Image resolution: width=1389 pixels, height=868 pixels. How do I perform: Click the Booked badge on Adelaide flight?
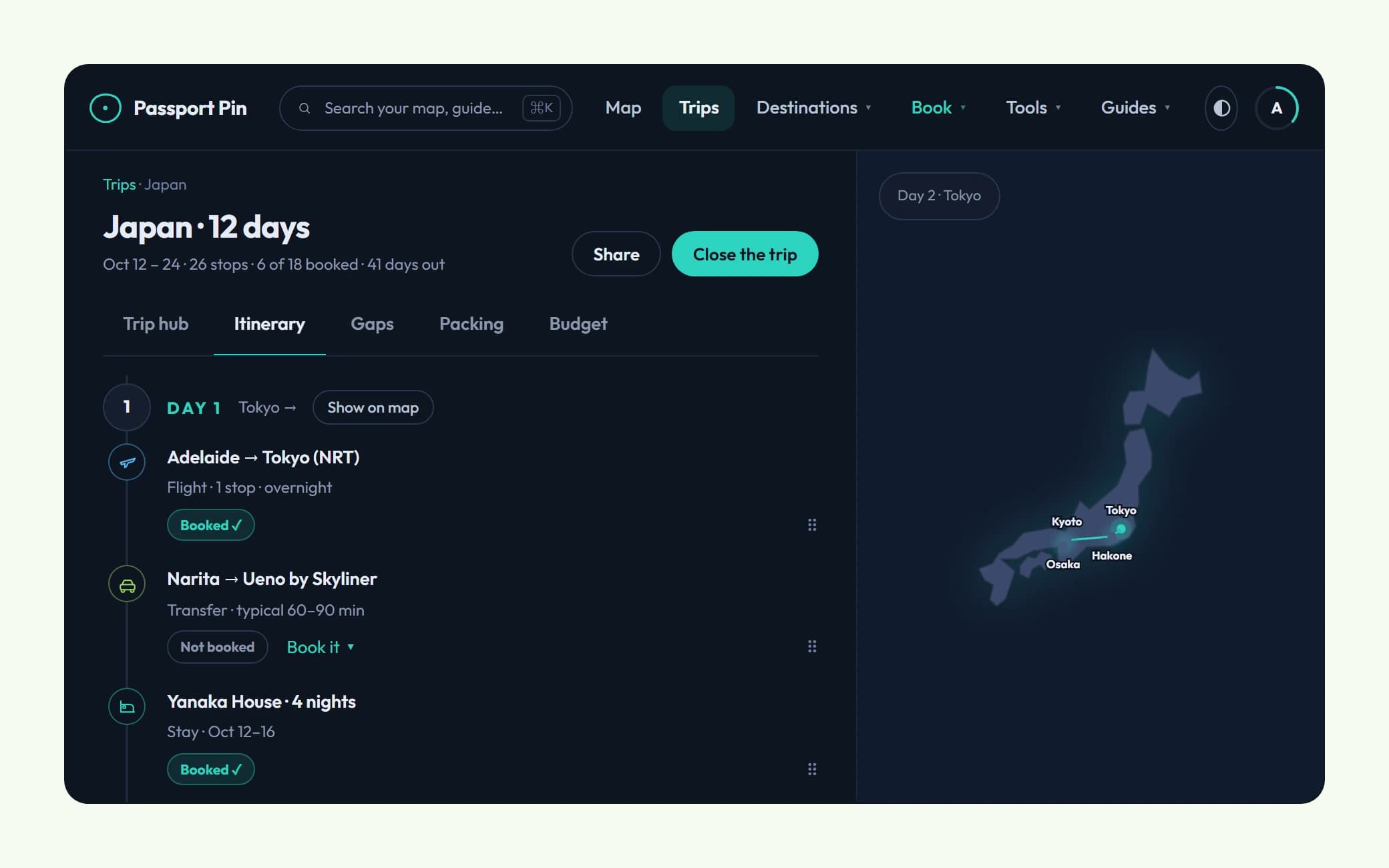pyautogui.click(x=211, y=525)
